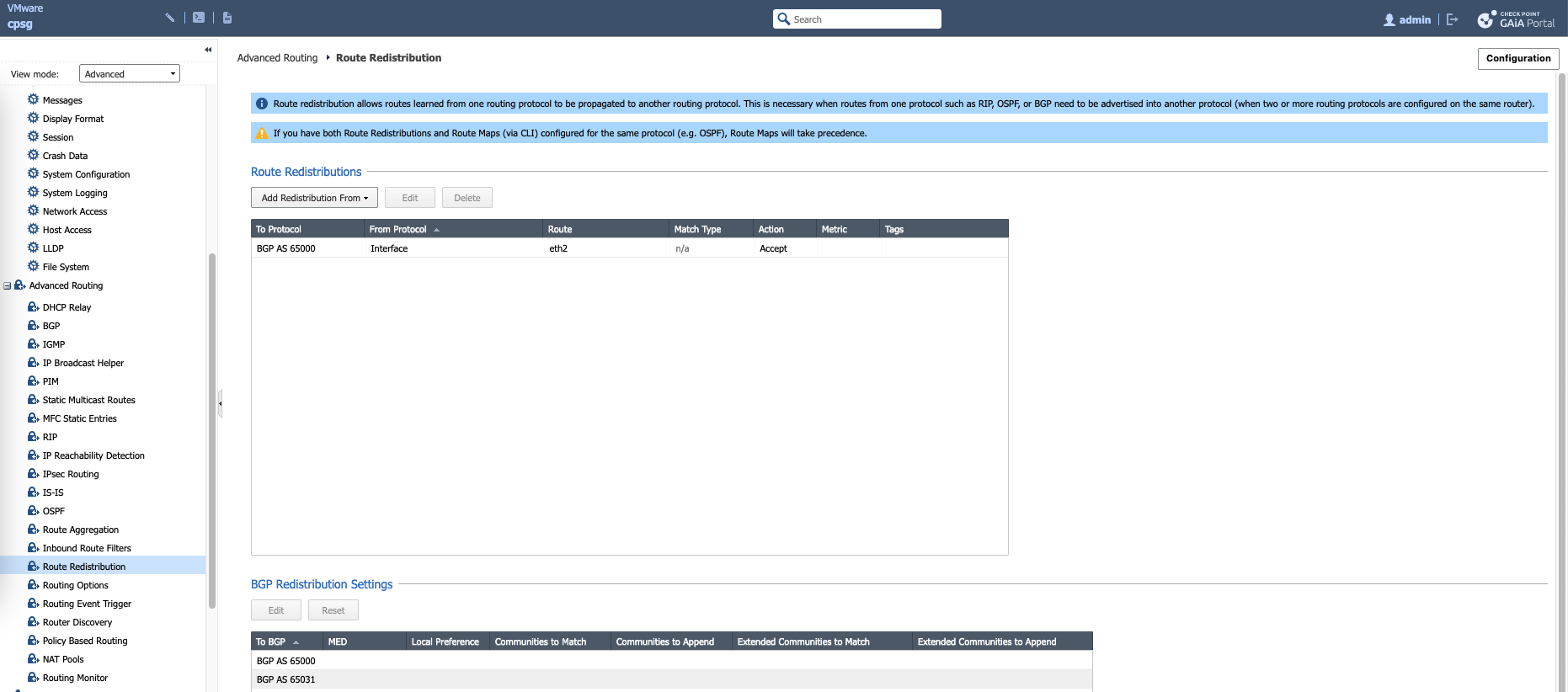The width and height of the screenshot is (1568, 692).
Task: Sort by the From Protocol column header
Action: click(398, 229)
